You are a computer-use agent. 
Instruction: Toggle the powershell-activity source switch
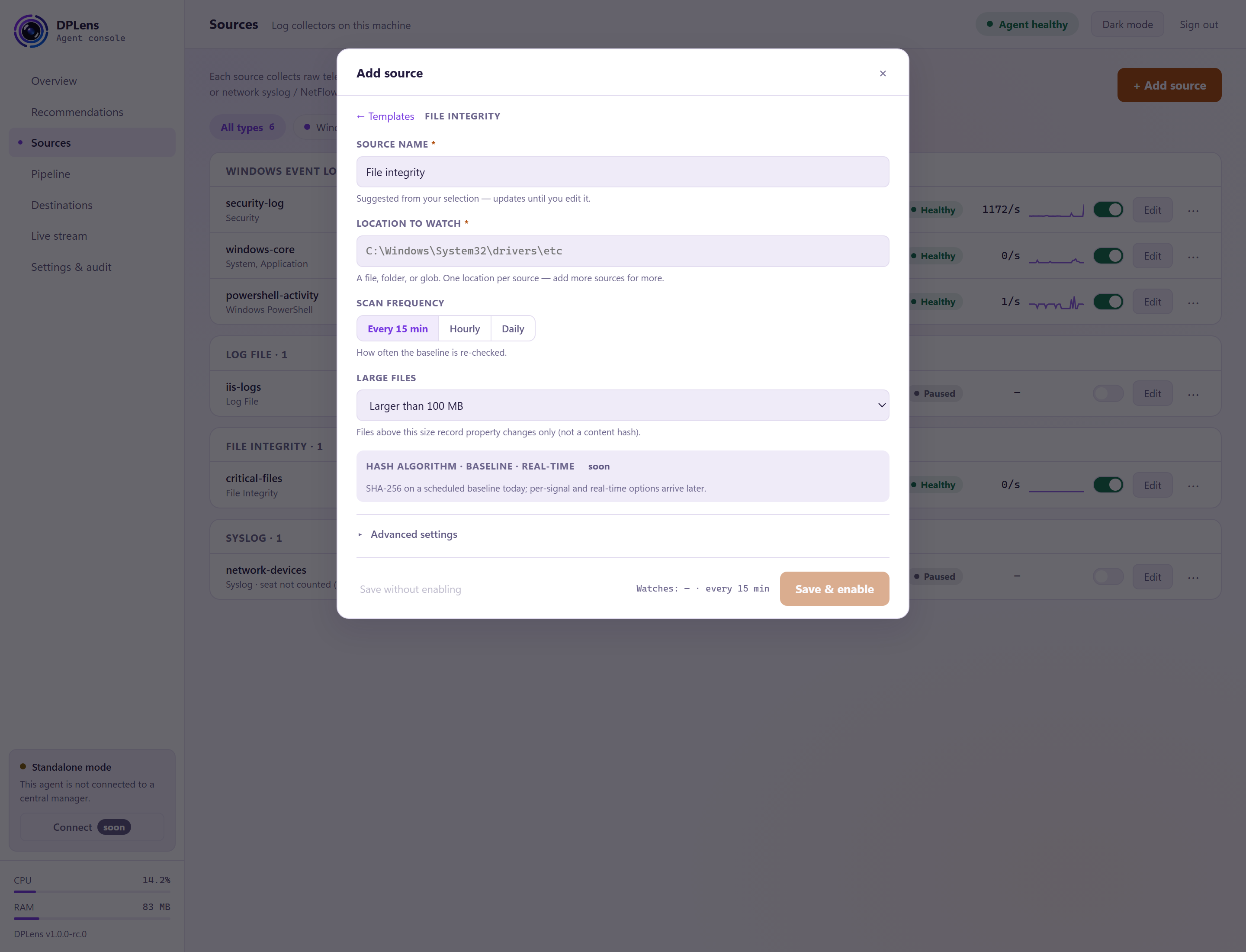(x=1108, y=302)
